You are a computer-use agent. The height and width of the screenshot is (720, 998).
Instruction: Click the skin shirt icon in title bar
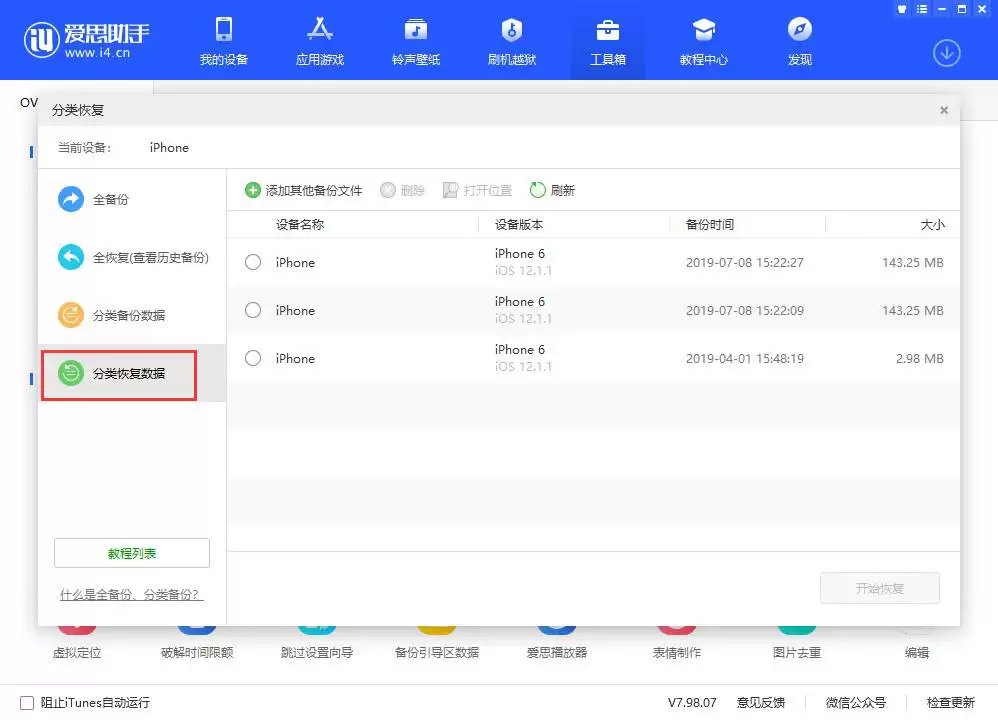coord(901,9)
